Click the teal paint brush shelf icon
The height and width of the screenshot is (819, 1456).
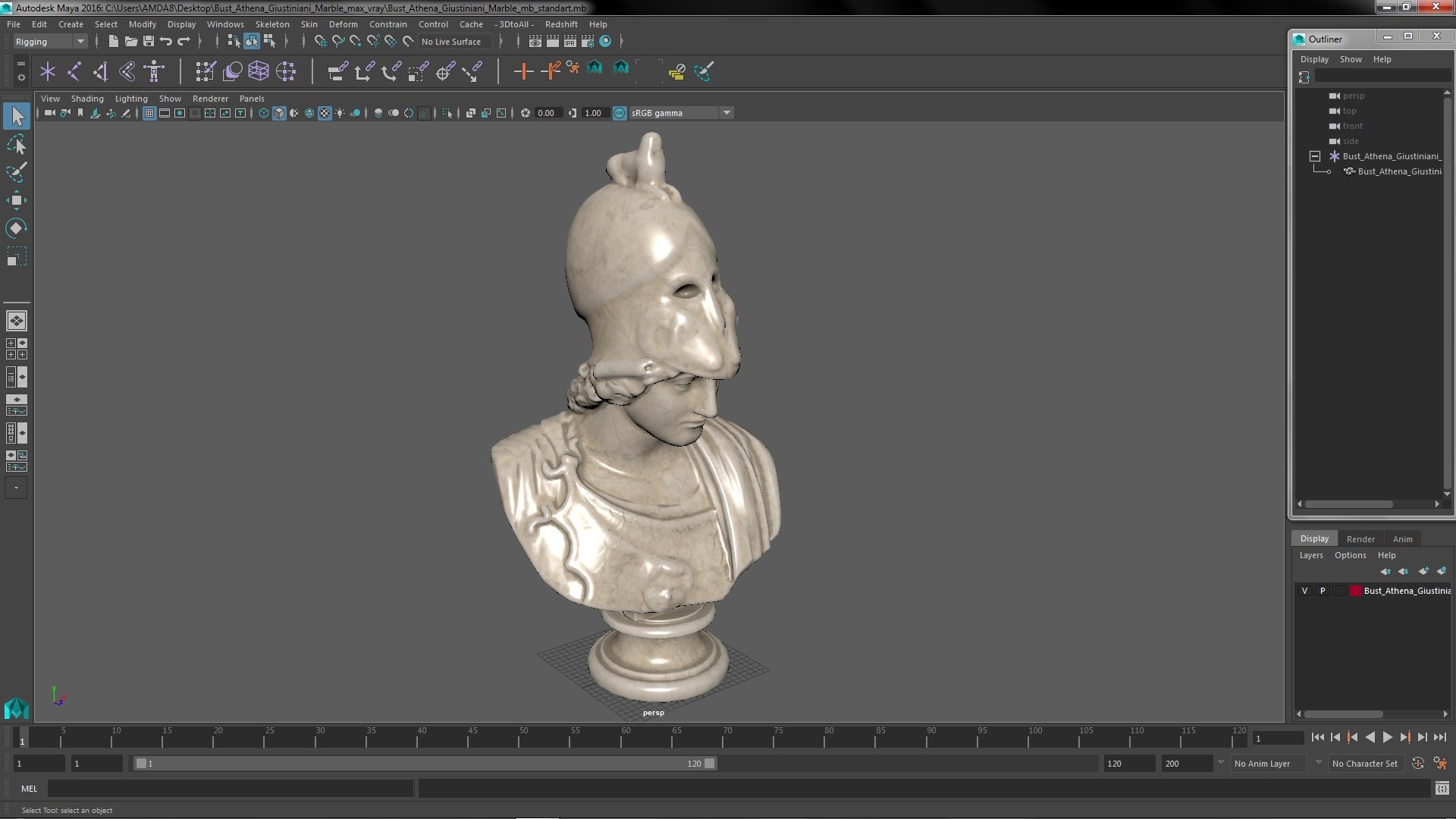[x=704, y=71]
